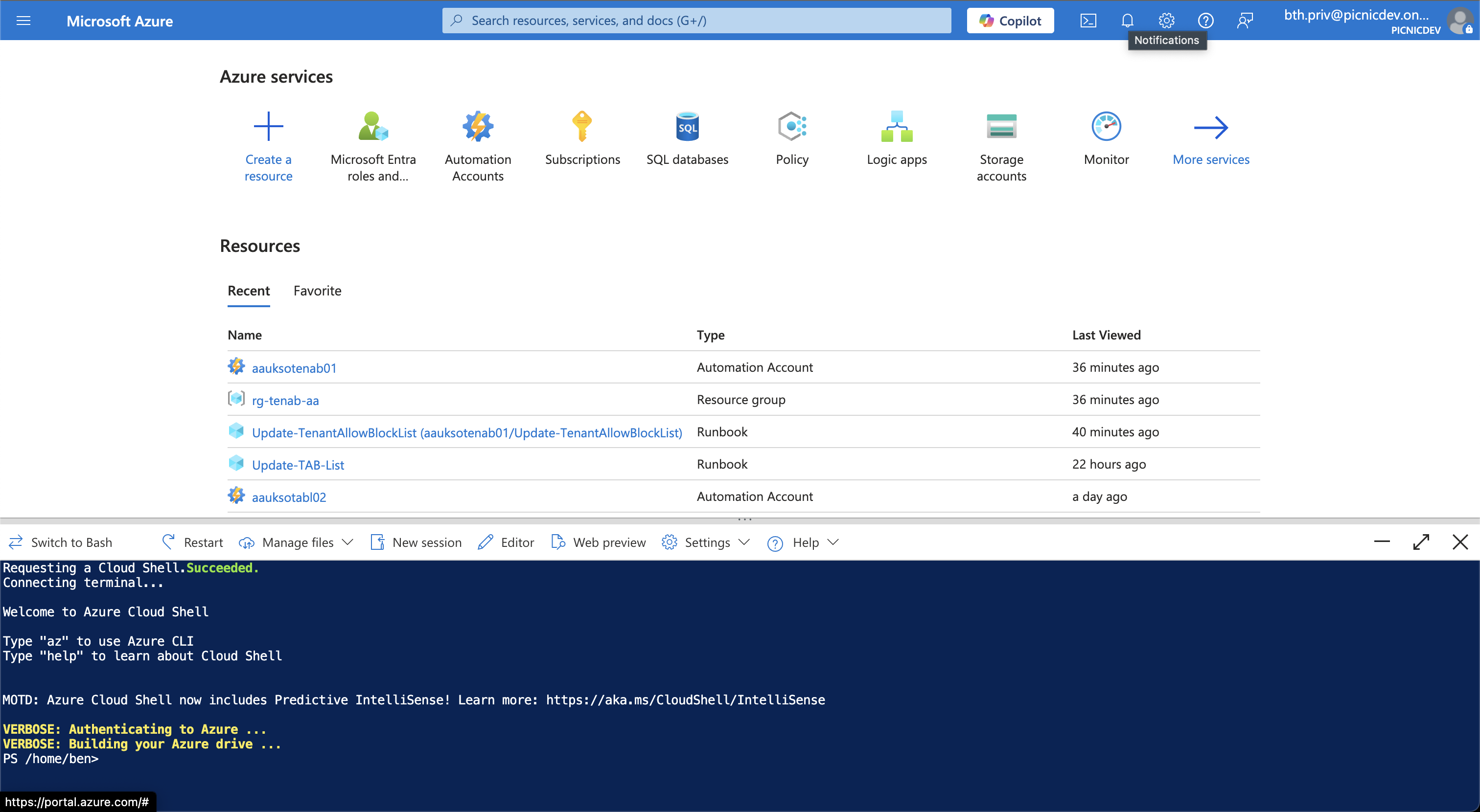
Task: Click the bth.priv account name text
Action: coord(1357,15)
